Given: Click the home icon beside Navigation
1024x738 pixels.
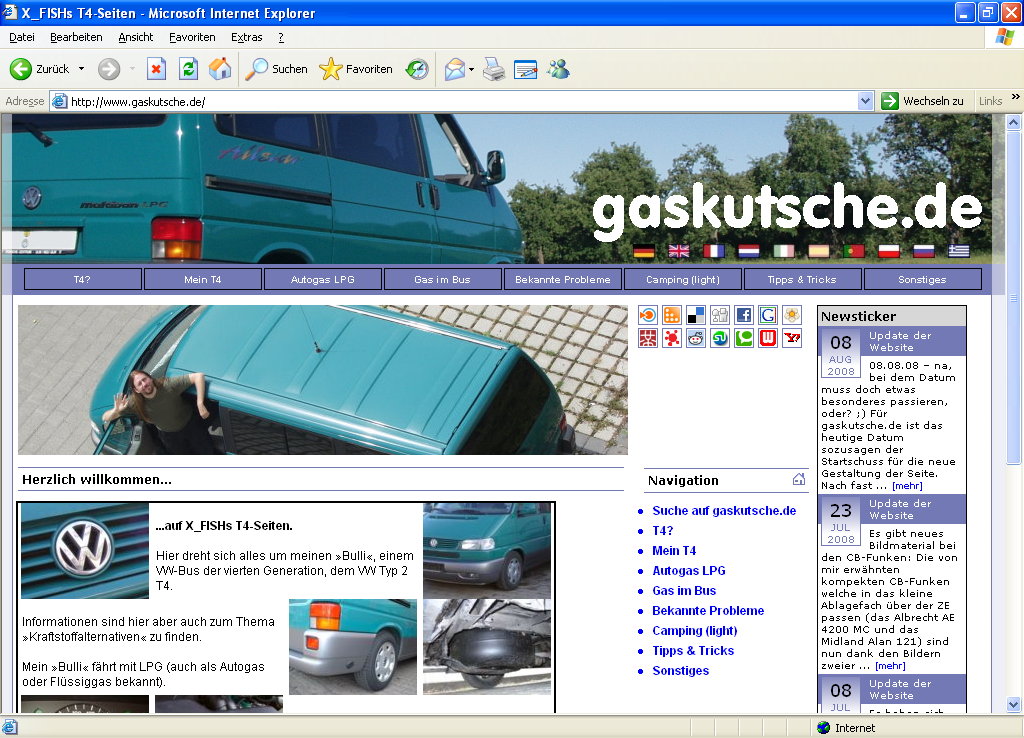Looking at the screenshot, I should (799, 479).
